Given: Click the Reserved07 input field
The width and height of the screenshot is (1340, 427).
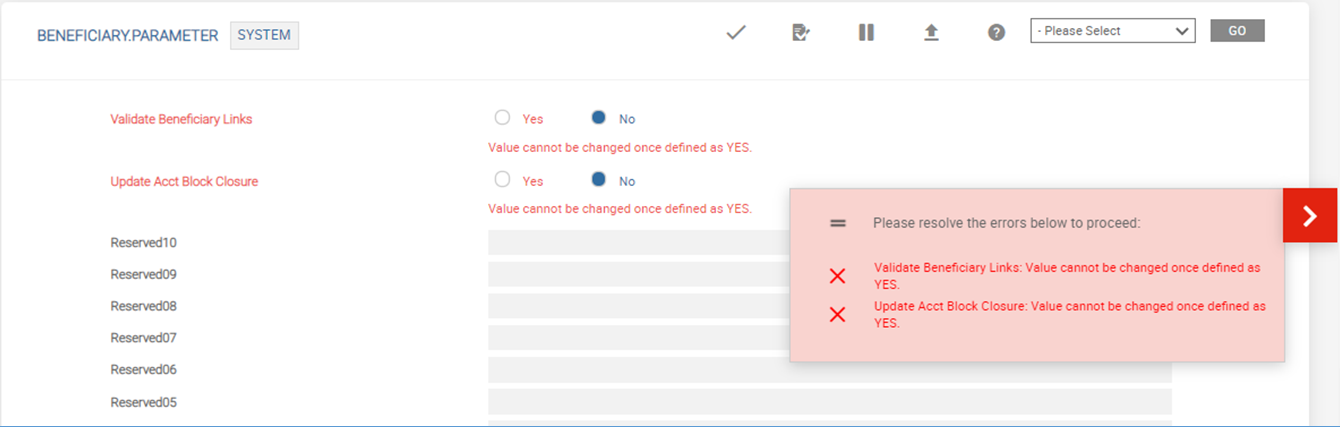Looking at the screenshot, I should coord(638,338).
